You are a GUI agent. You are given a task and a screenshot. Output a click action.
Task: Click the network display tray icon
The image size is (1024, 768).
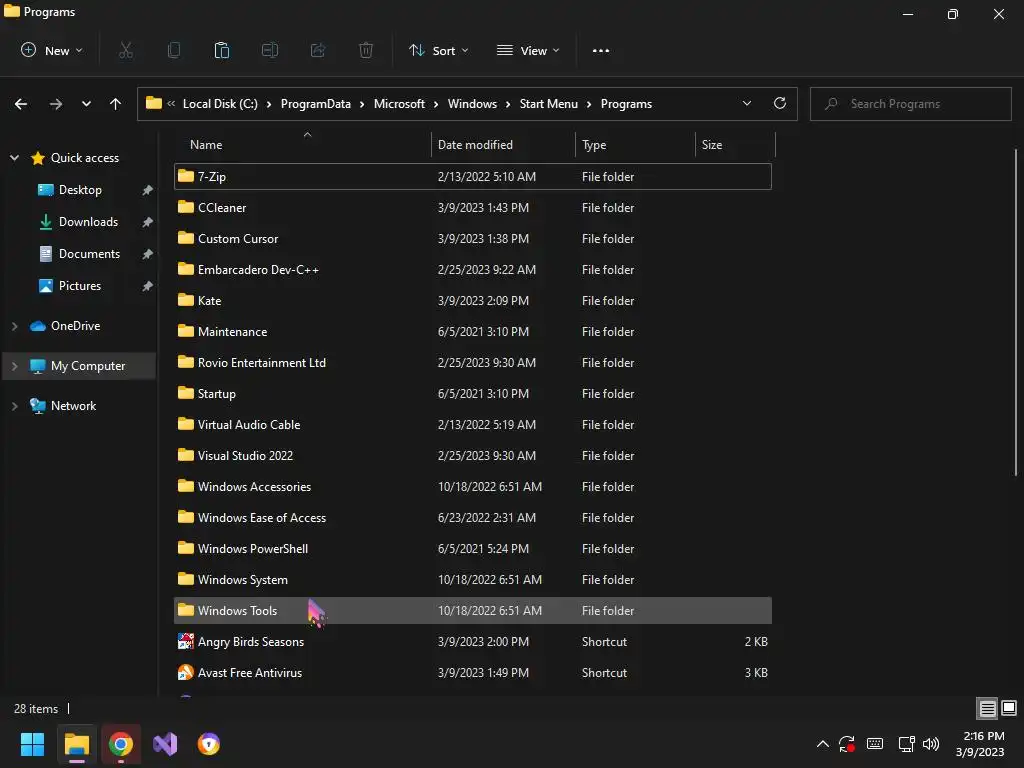[906, 744]
